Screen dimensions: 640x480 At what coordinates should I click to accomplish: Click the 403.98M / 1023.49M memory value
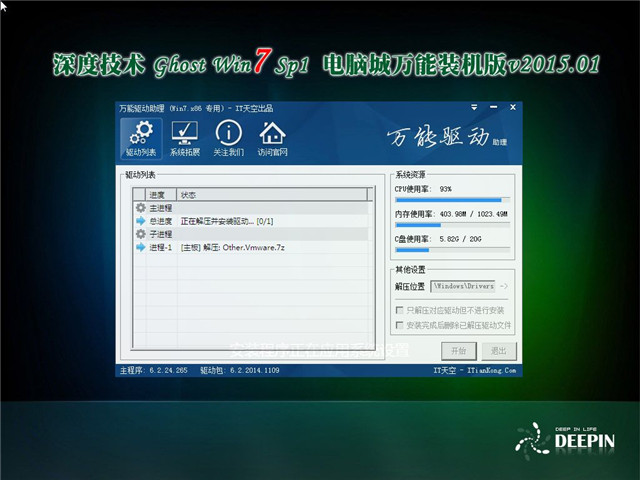[x=474, y=214]
